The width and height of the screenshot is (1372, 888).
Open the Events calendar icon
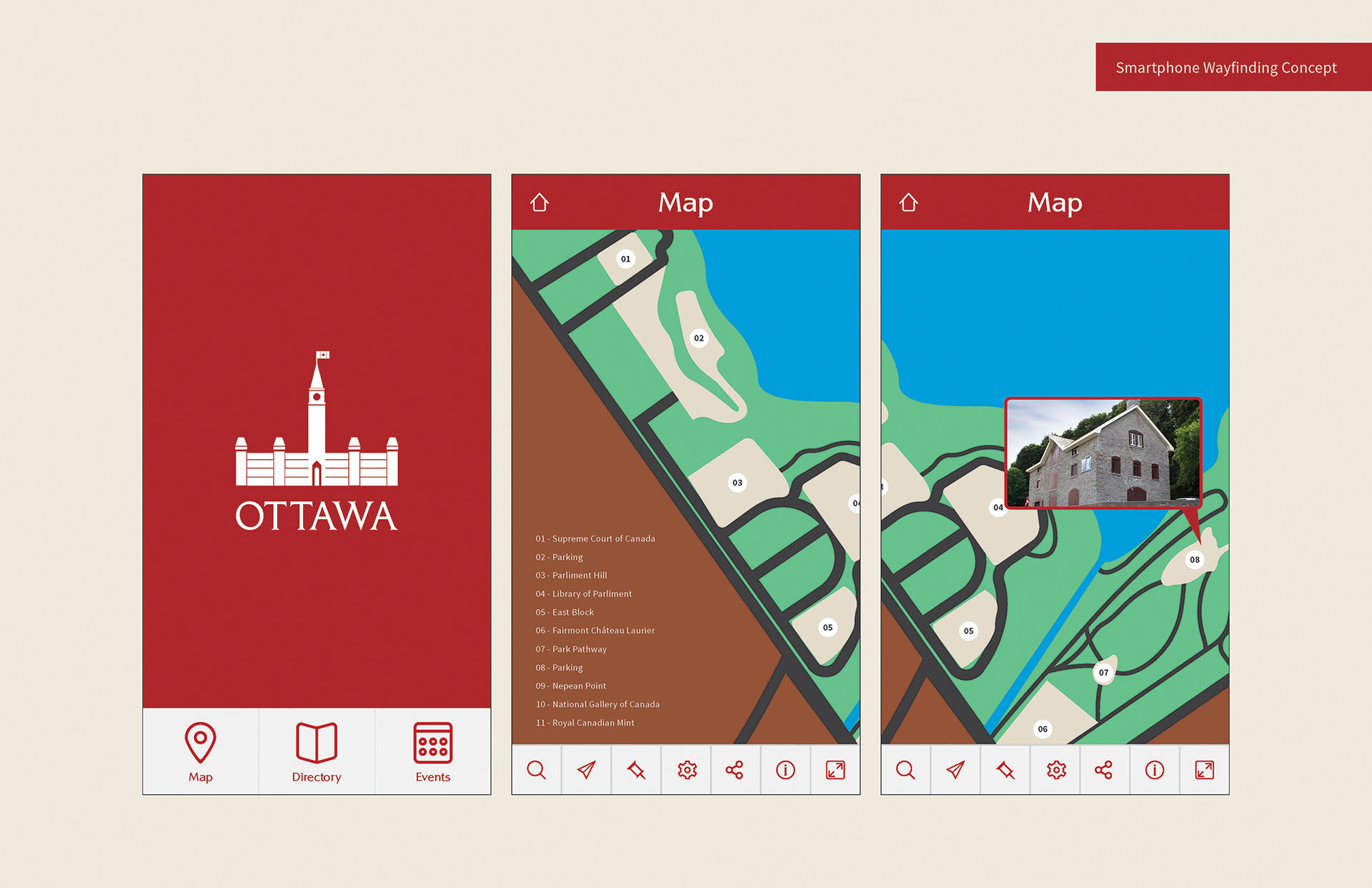[x=432, y=744]
